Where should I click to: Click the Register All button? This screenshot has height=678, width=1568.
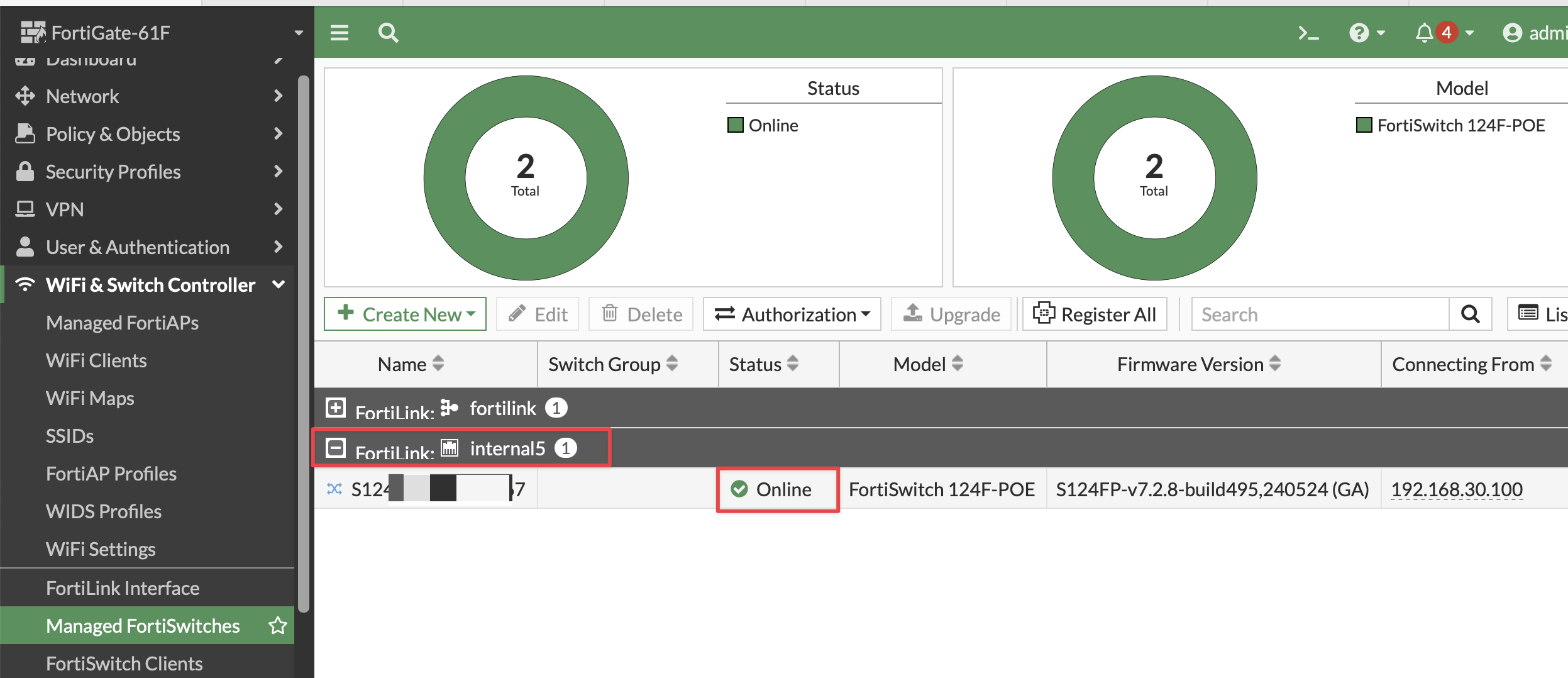pyautogui.click(x=1095, y=314)
